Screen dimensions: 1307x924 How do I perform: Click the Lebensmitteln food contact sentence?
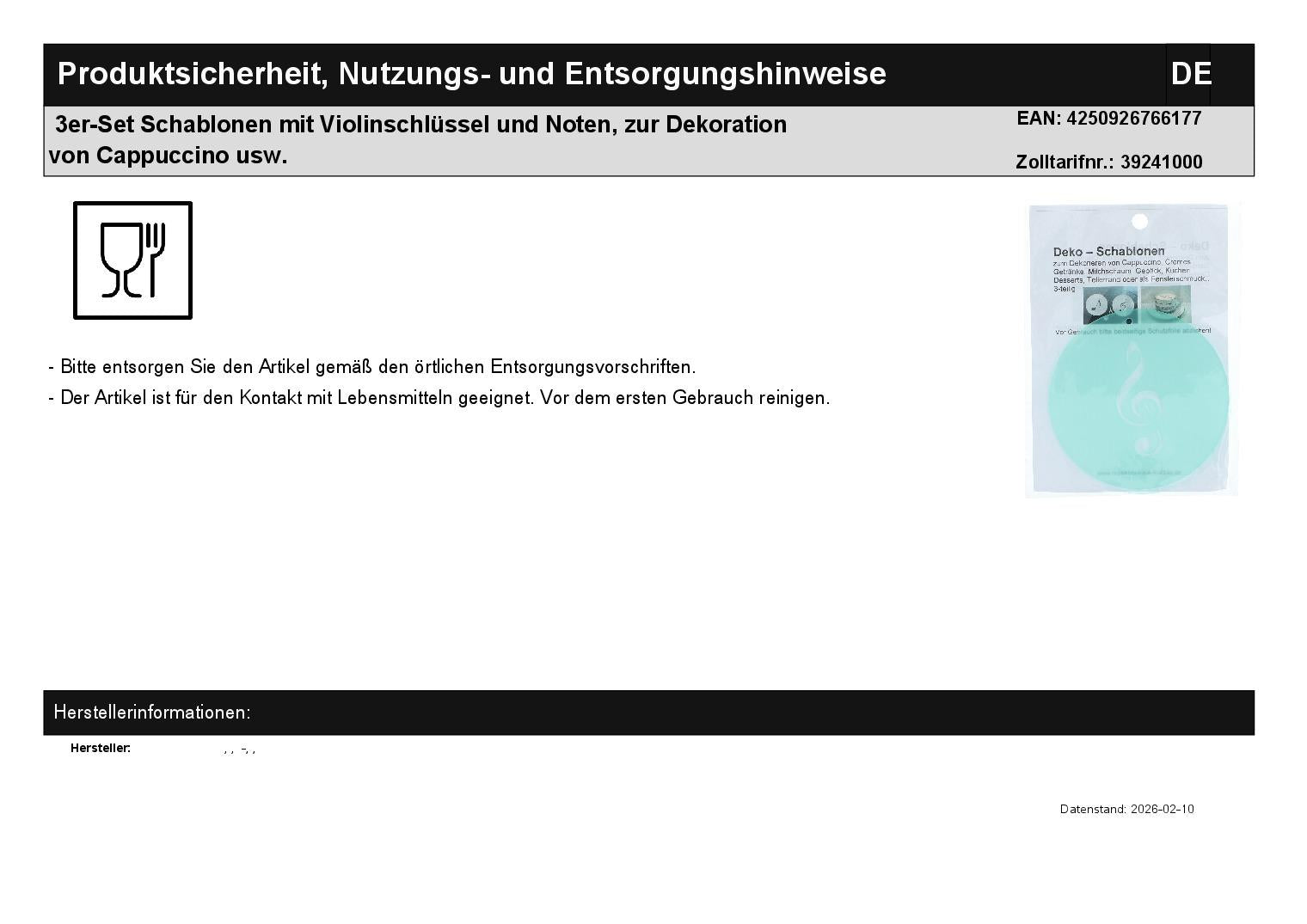point(439,398)
